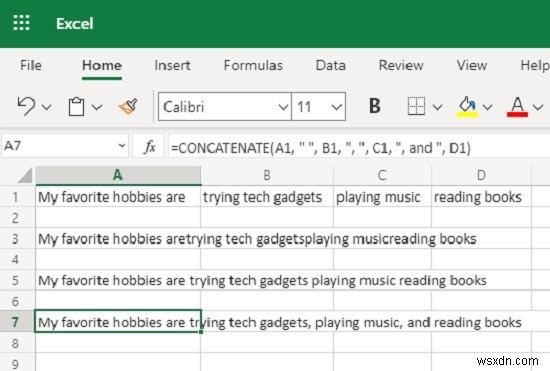Viewport: 550px width, 371px height.
Task: Switch to the Home tab
Action: pos(102,65)
